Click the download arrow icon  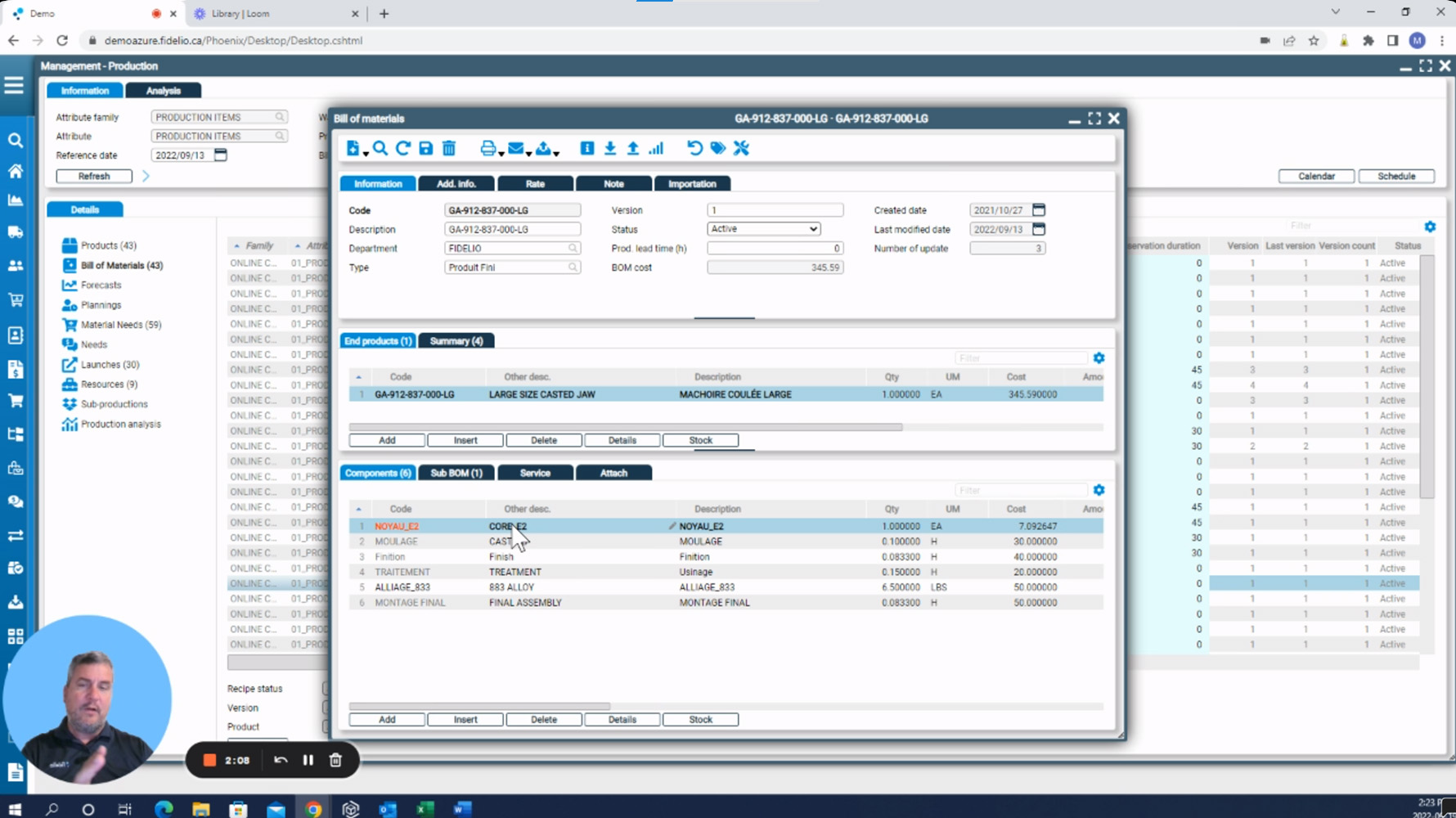(x=610, y=148)
